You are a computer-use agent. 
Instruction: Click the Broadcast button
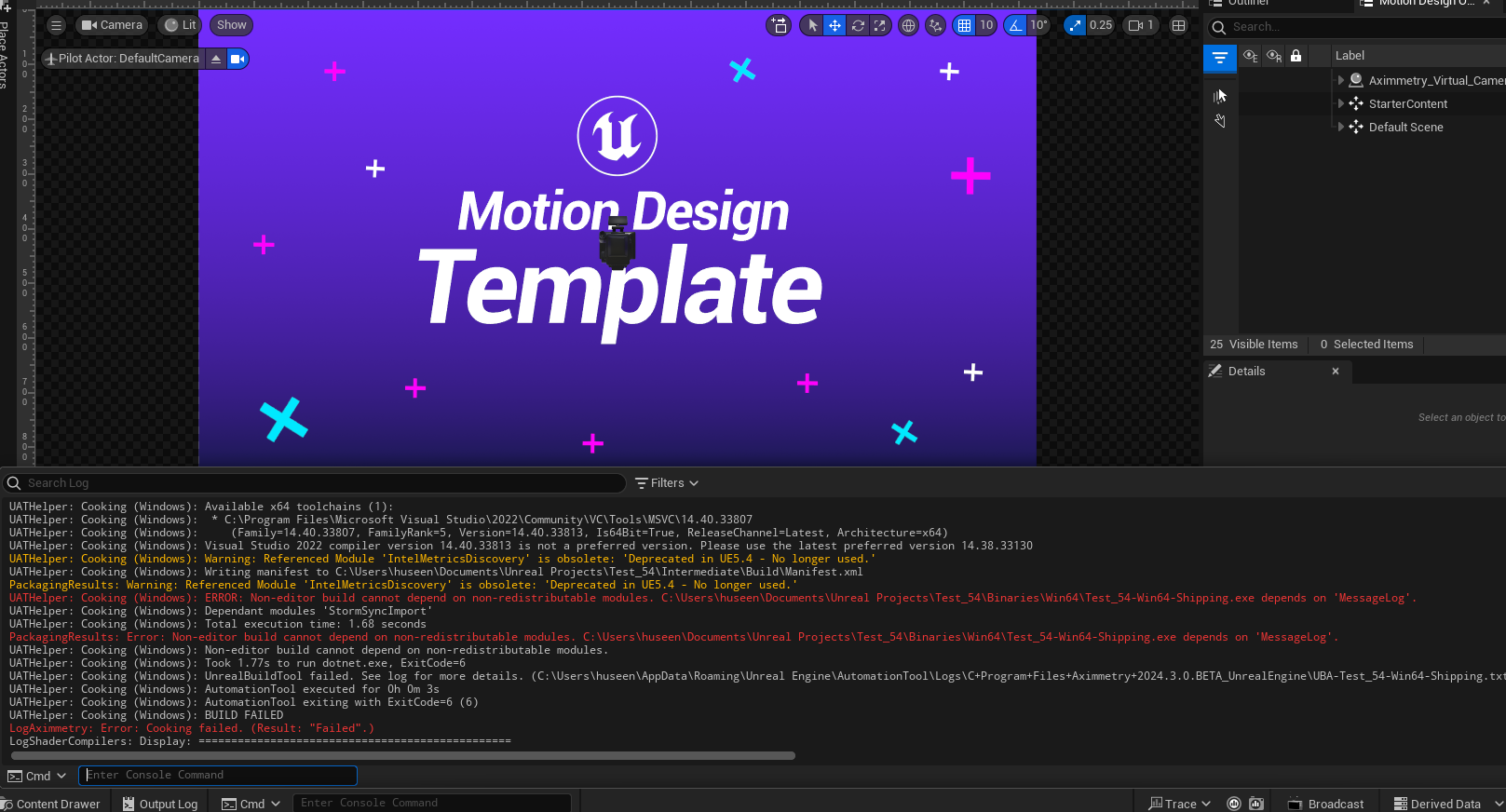click(x=1325, y=804)
